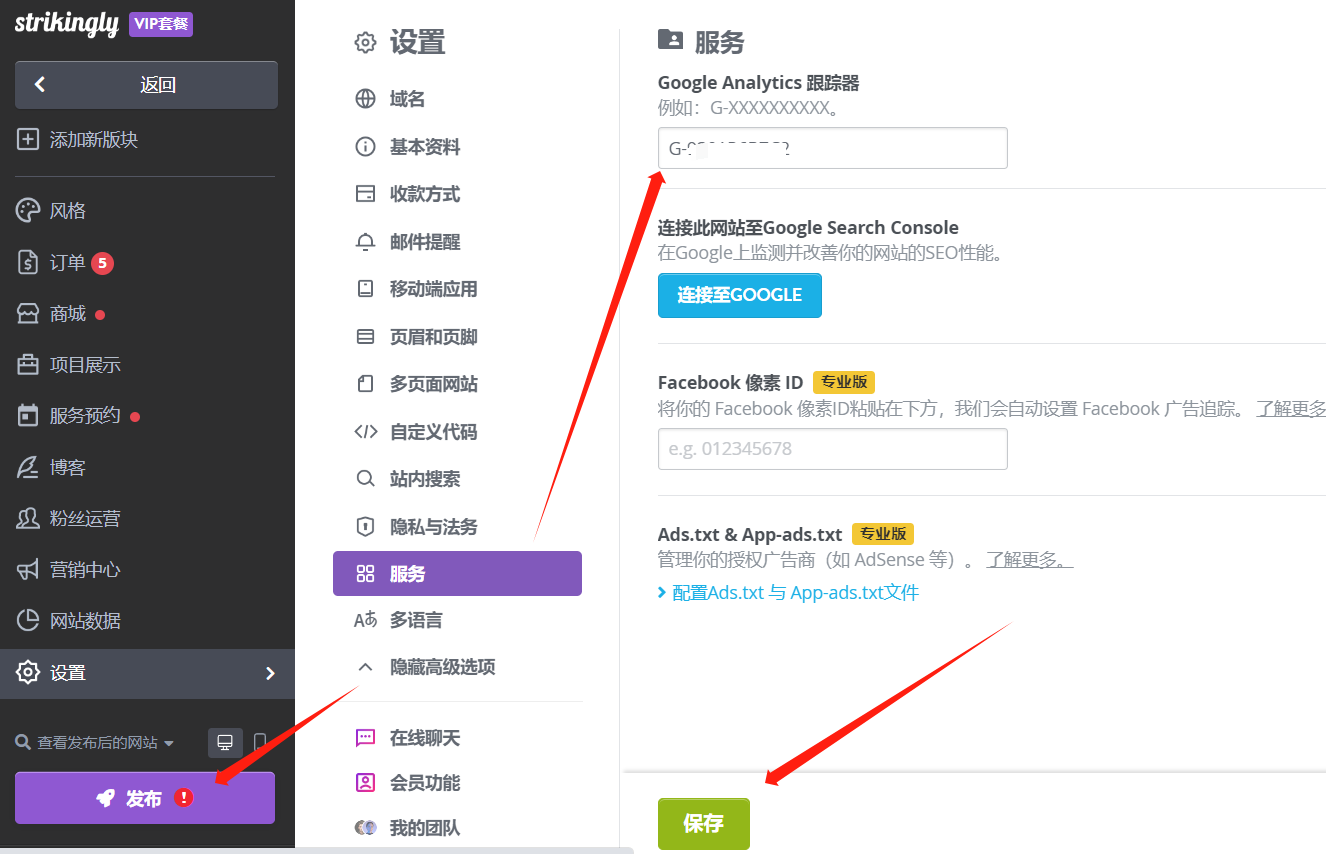Screen dimensions: 1326x854
Task: Select the active 服务 settings tab
Action: (x=457, y=574)
